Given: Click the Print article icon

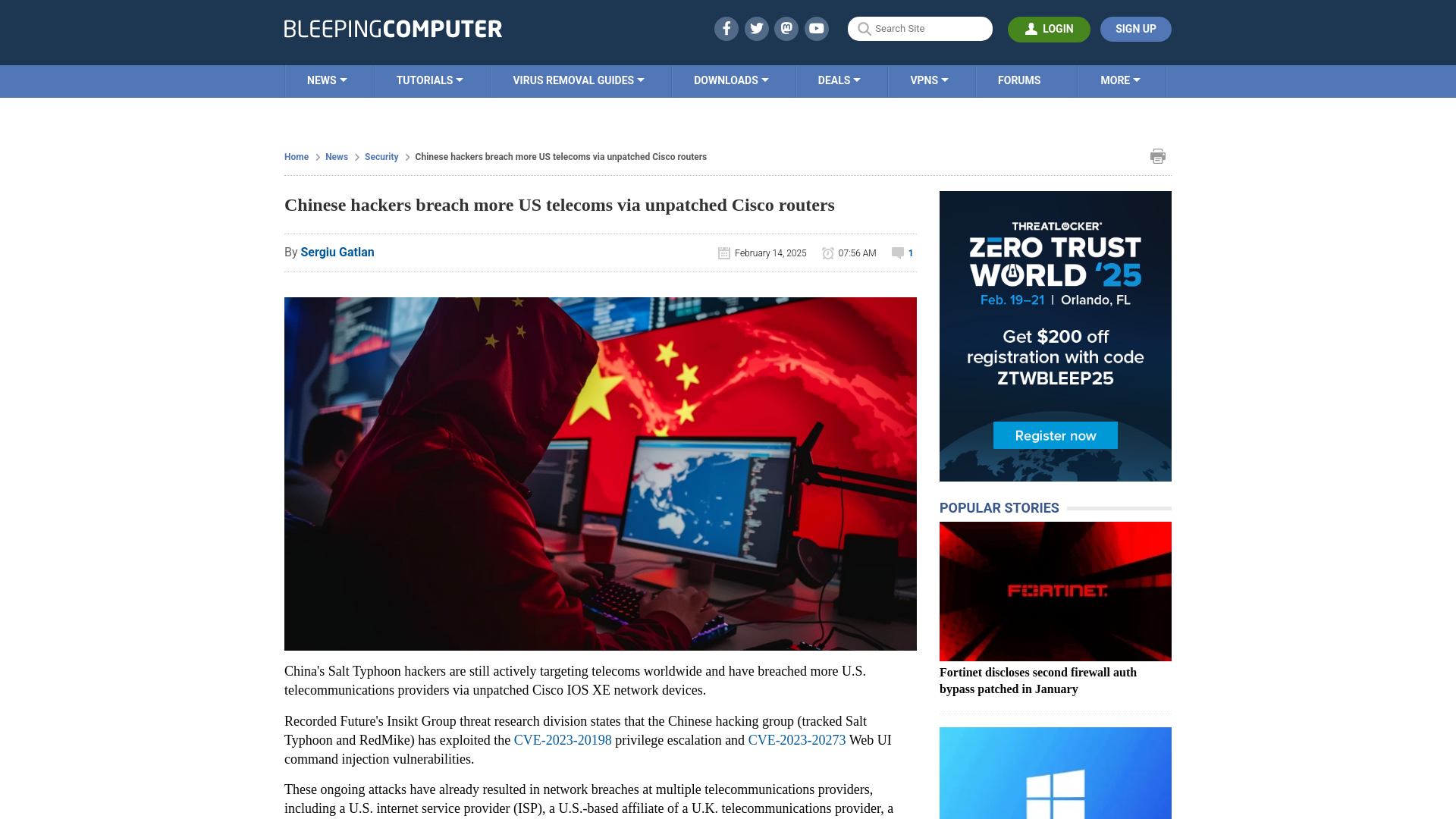Looking at the screenshot, I should (x=1158, y=156).
